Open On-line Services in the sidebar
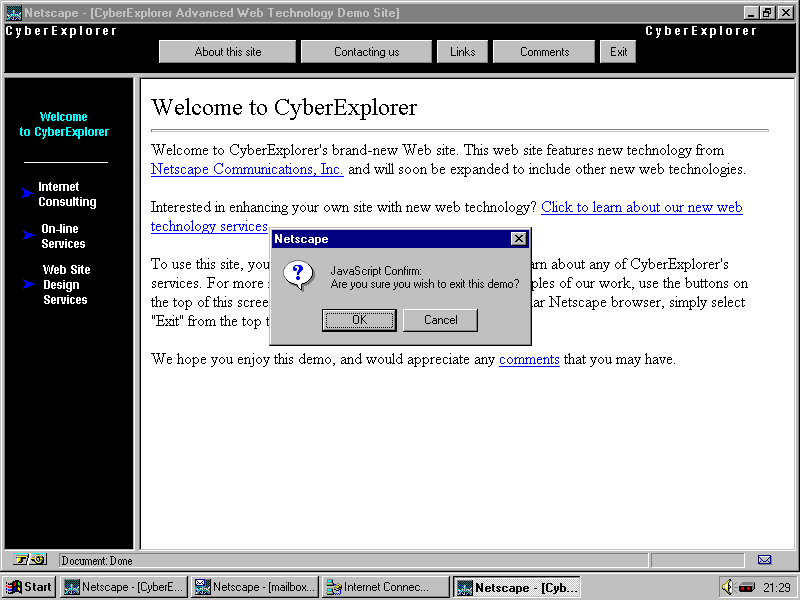The height and width of the screenshot is (600, 800). 63,236
